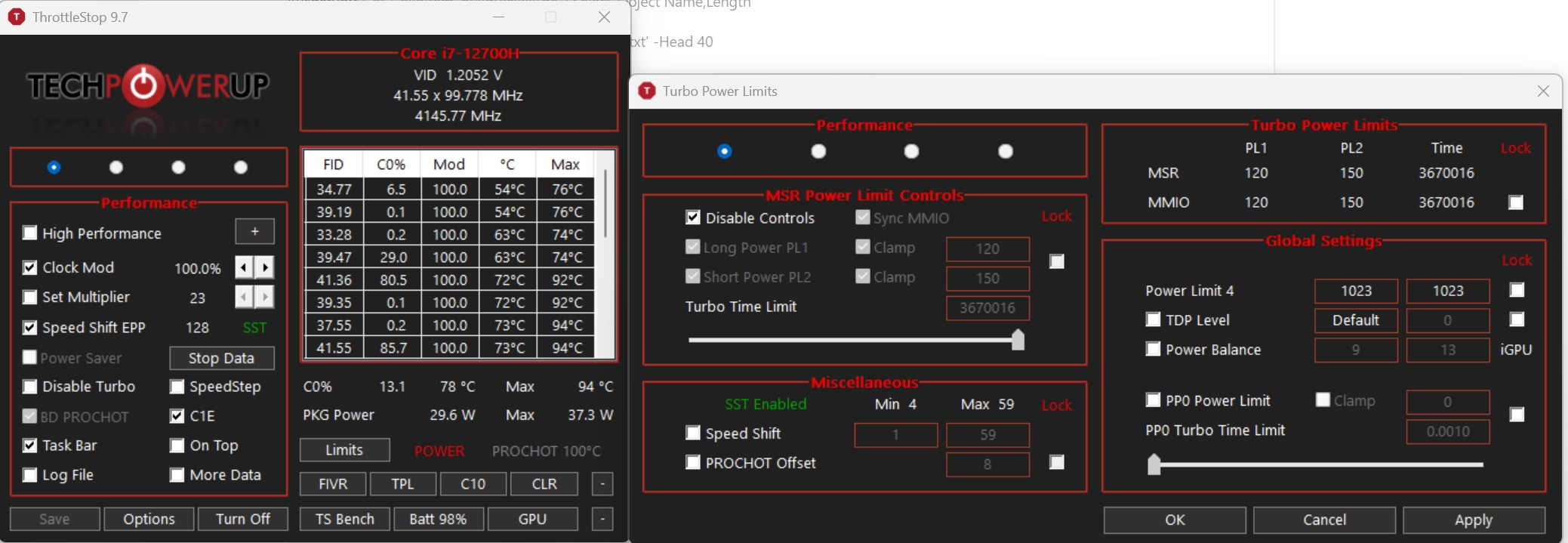Select second Performance profile in Turbo Power Limits
Image resolution: width=1568 pixels, height=543 pixels.
tap(818, 151)
